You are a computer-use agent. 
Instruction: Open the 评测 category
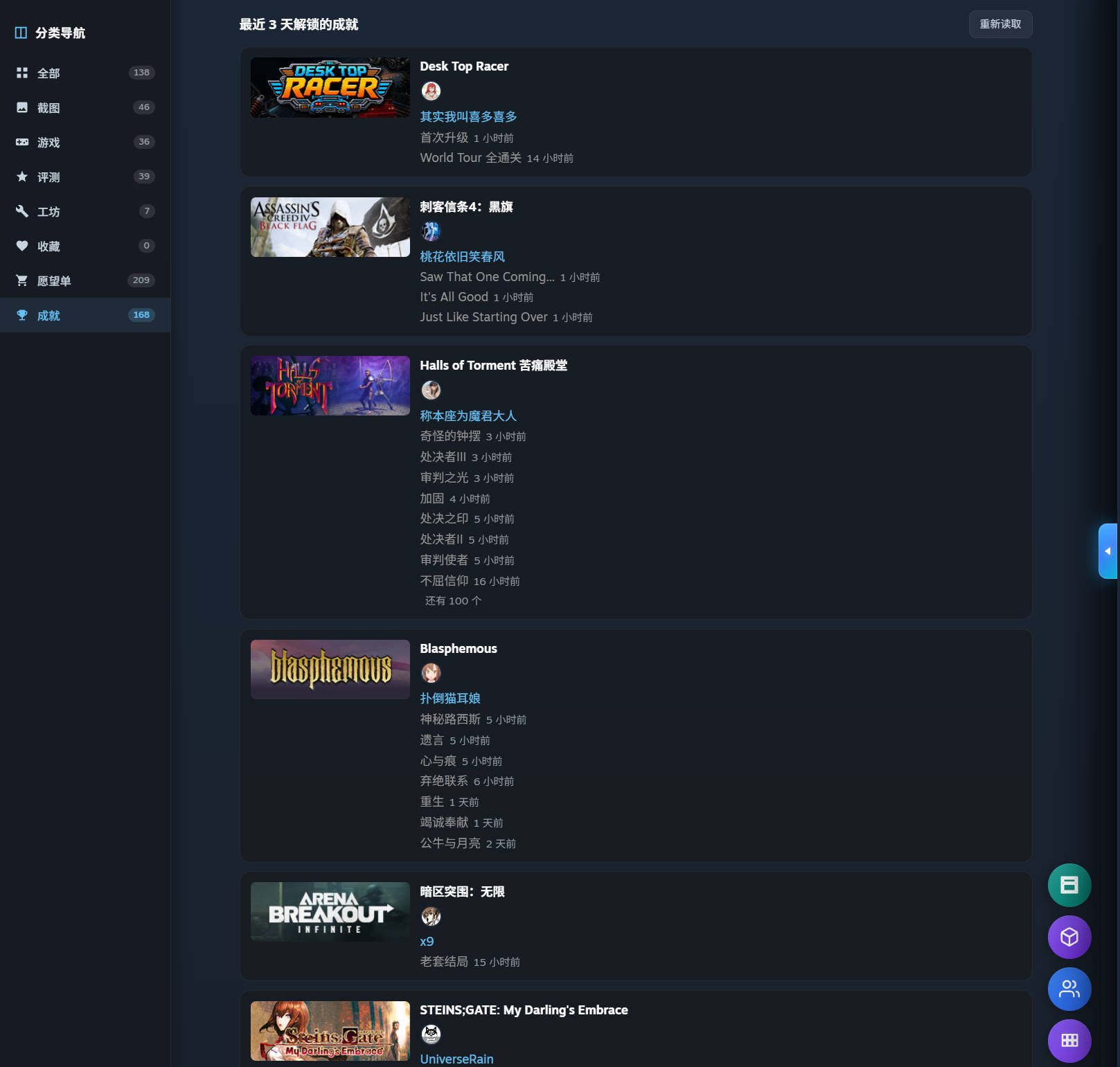tap(85, 177)
